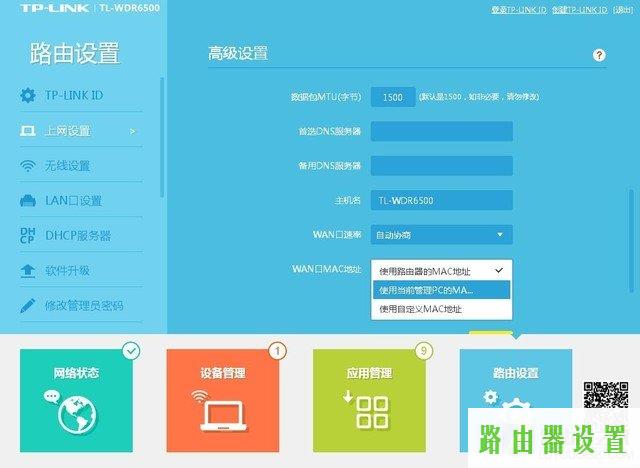
Task: Click the 首选DNS服务器 input field
Action: (442, 131)
